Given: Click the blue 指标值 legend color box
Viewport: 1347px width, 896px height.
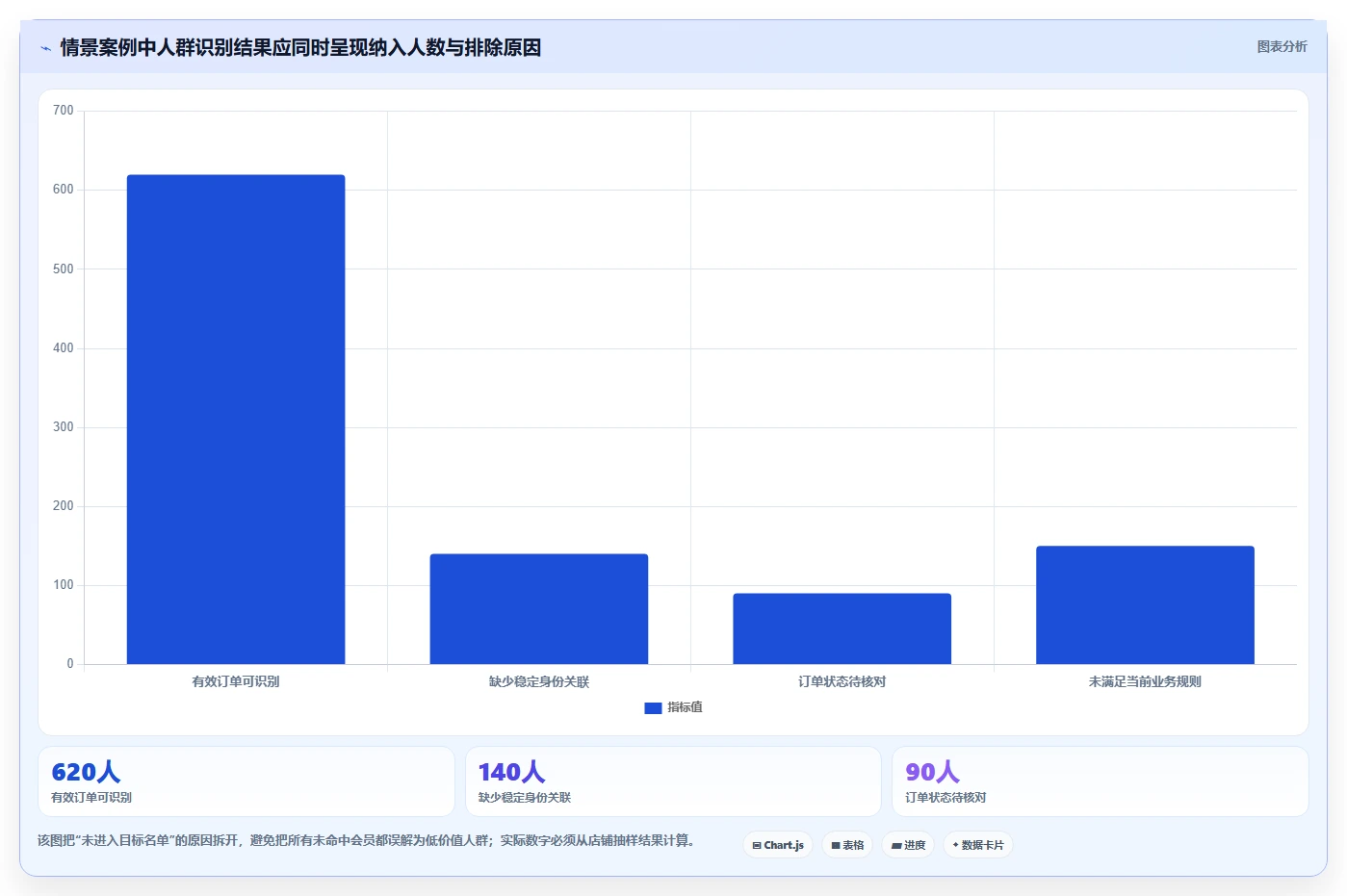Looking at the screenshot, I should click(x=653, y=708).
